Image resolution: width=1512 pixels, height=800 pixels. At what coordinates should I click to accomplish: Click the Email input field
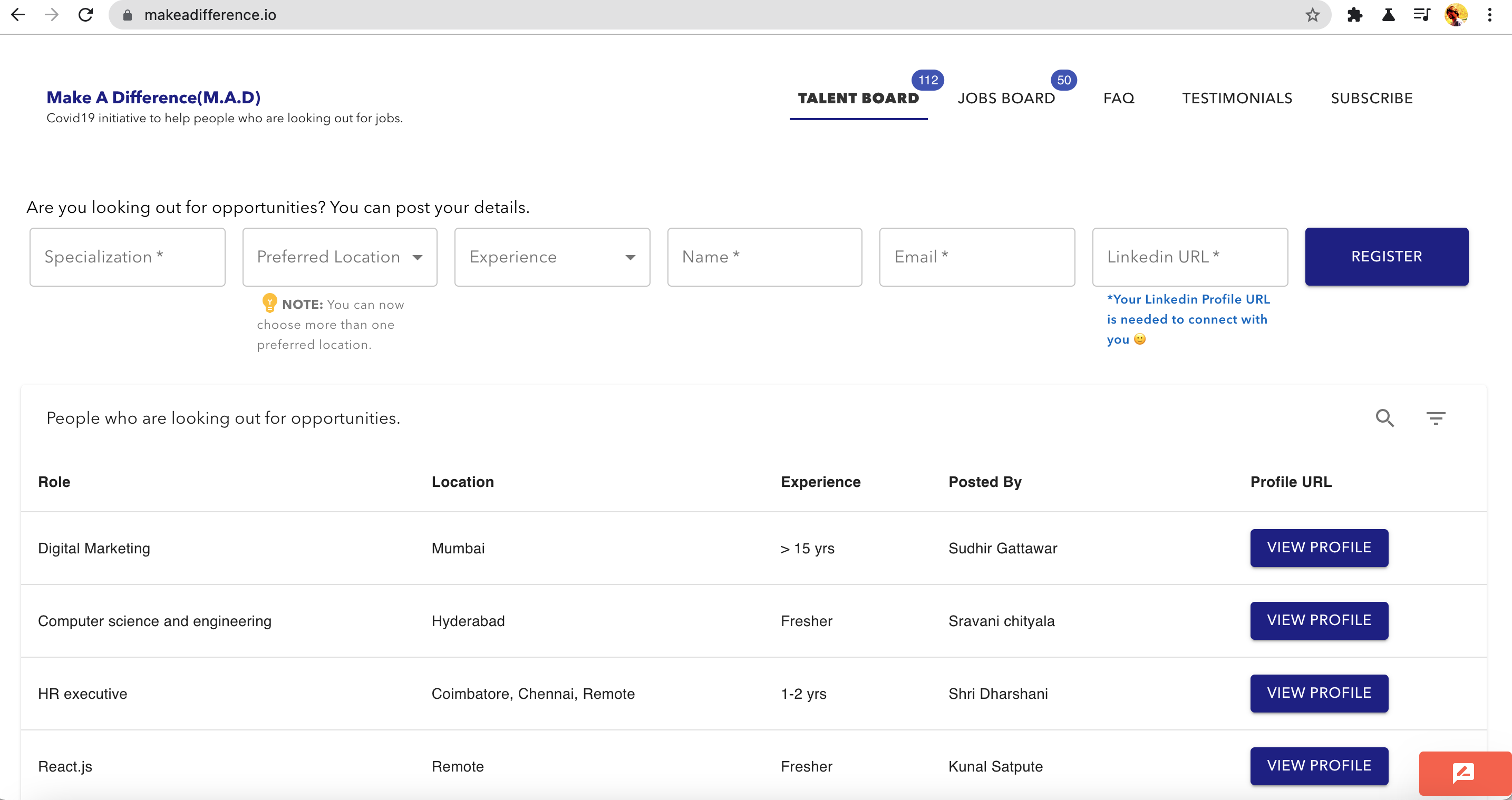976,257
